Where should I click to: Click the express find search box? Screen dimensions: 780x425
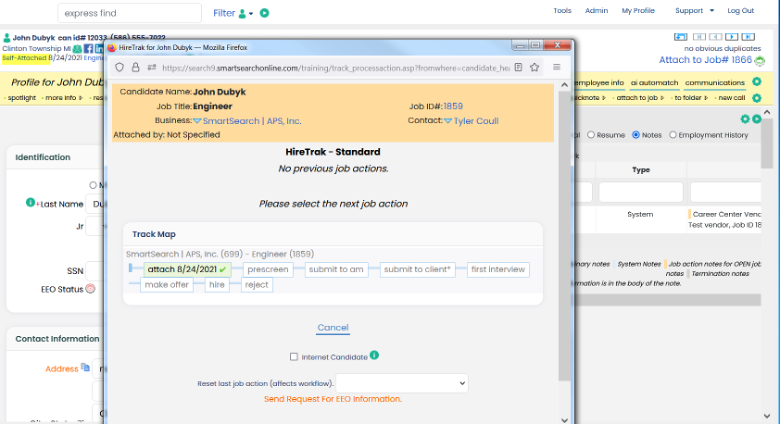(129, 13)
